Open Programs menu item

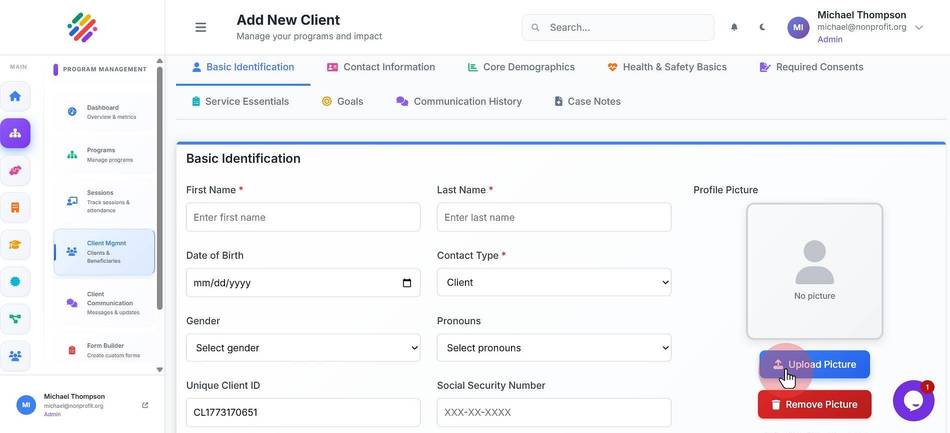click(104, 154)
